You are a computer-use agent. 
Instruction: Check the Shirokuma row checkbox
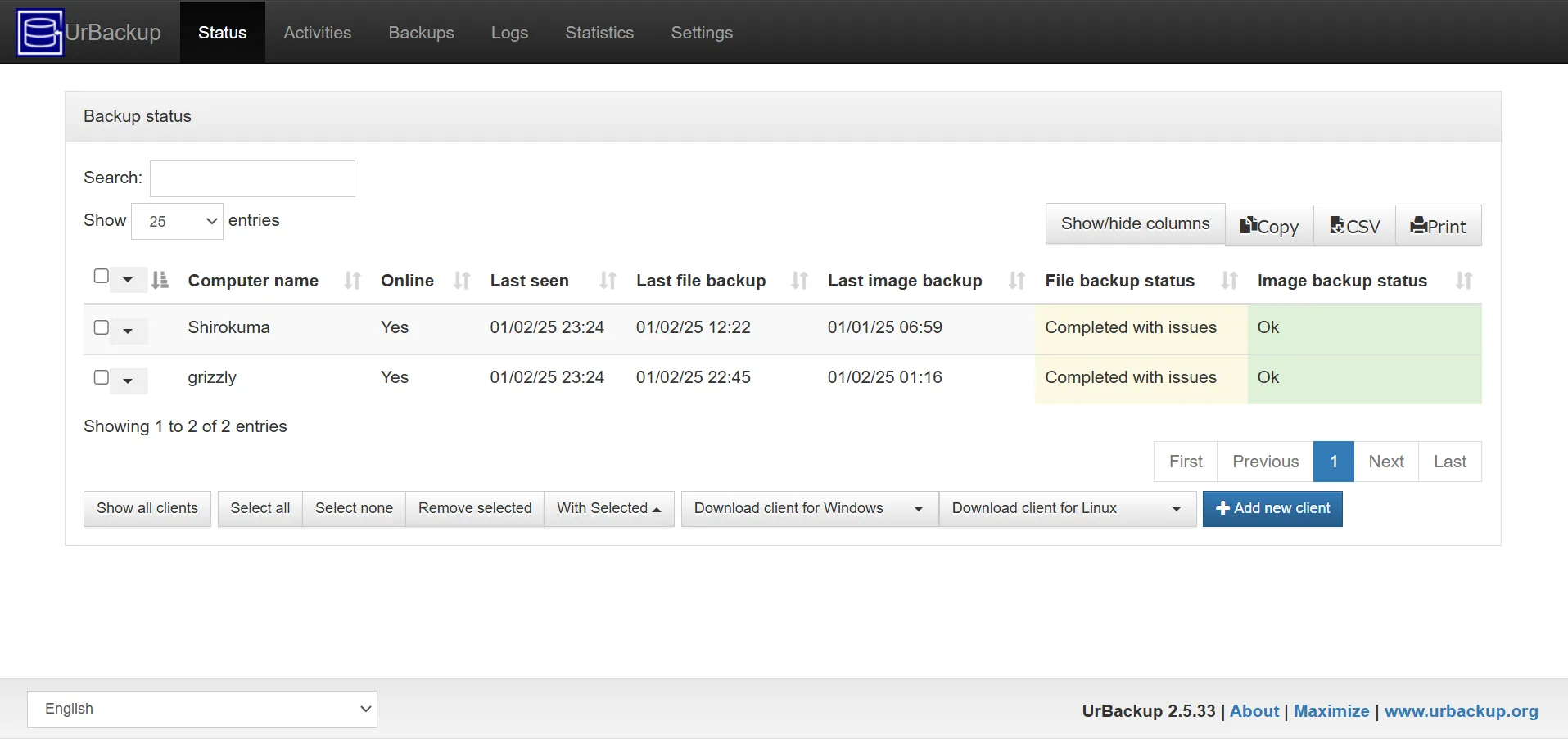[102, 327]
